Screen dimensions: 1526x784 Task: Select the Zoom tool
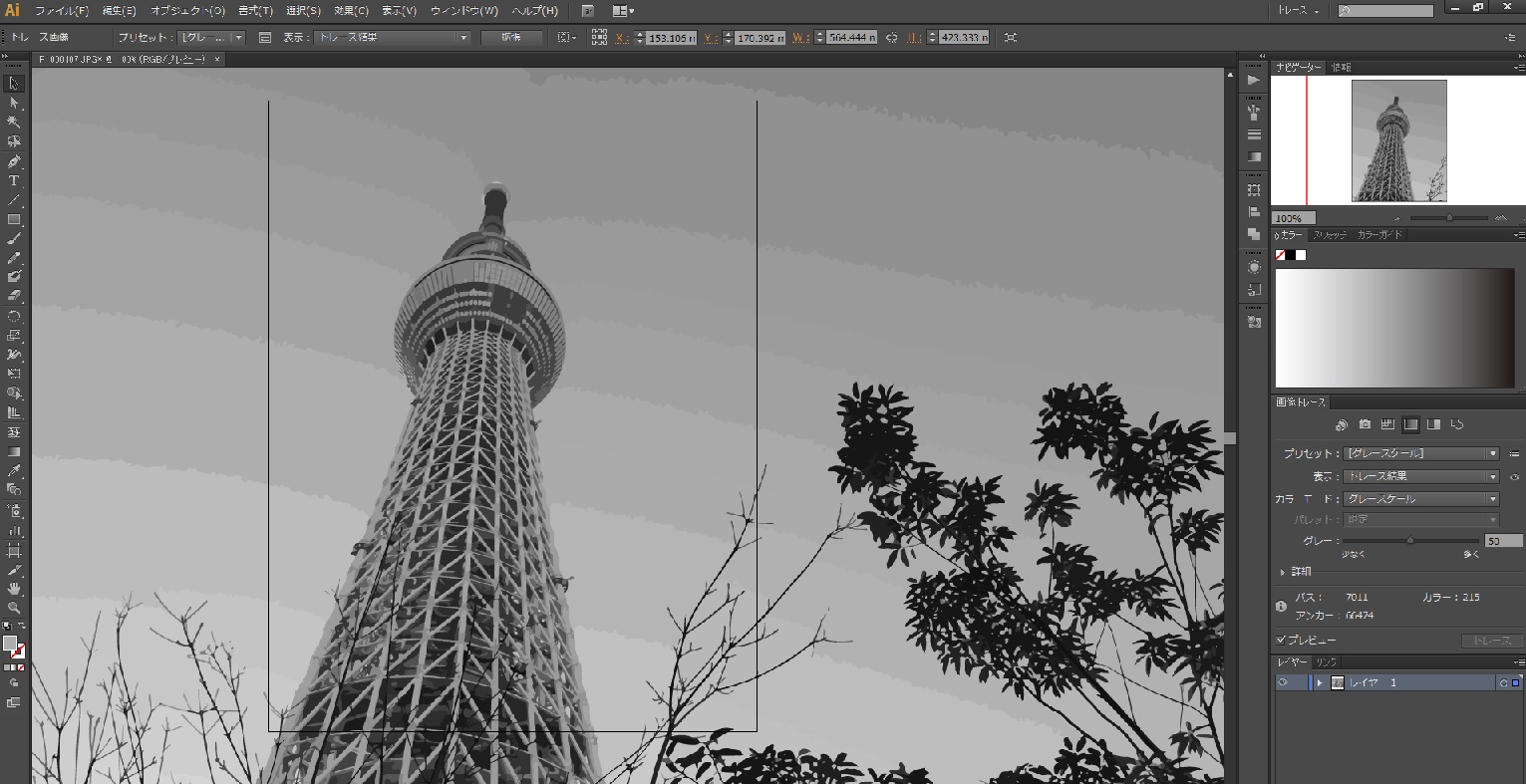click(x=14, y=608)
